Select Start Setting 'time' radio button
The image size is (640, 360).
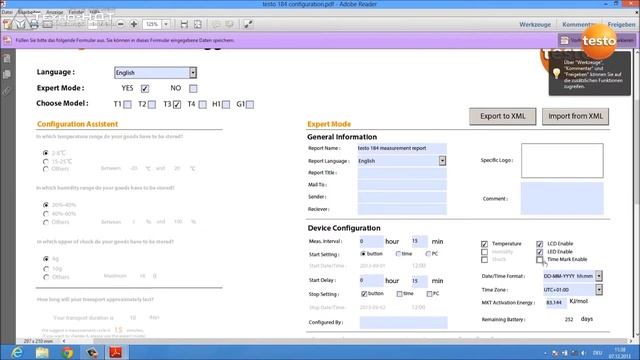pos(398,254)
